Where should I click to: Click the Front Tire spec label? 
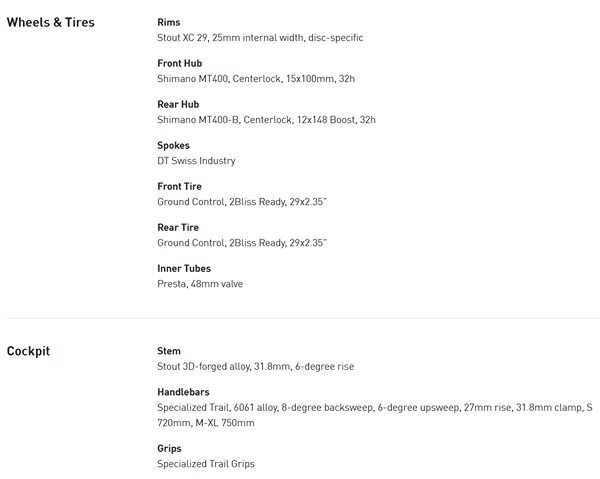pyautogui.click(x=180, y=186)
